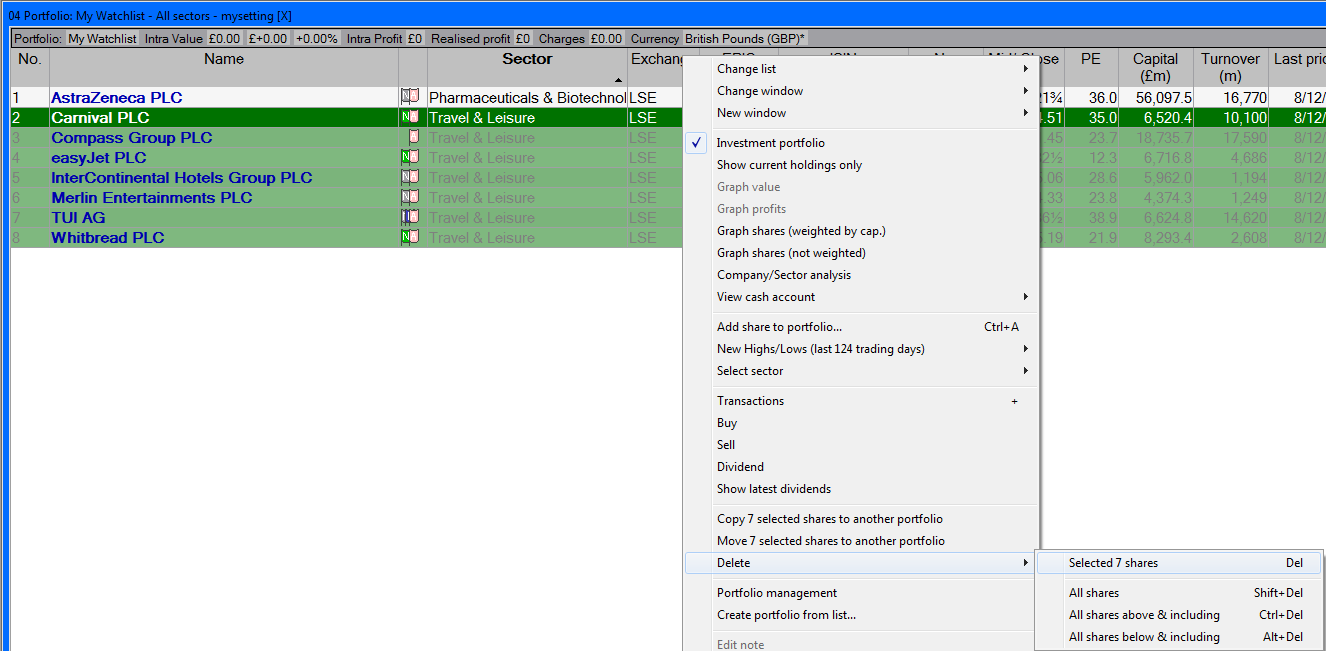The width and height of the screenshot is (1326, 651).
Task: Click the news flag icon for AstraZeneca PLC
Action: coord(409,97)
